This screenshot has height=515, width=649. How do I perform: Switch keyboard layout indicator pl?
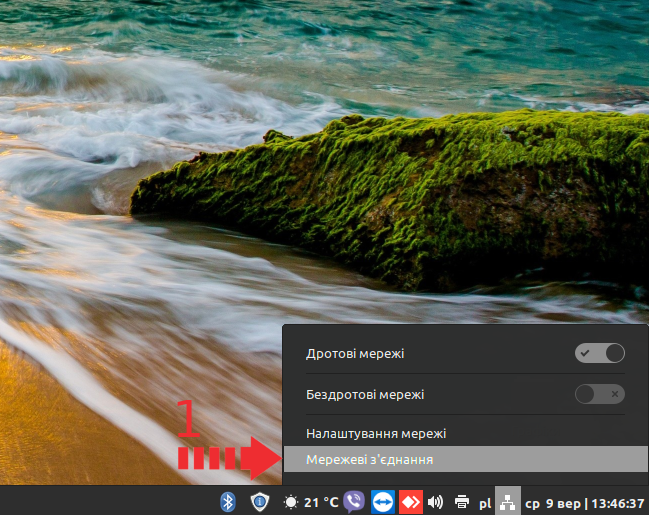click(485, 503)
